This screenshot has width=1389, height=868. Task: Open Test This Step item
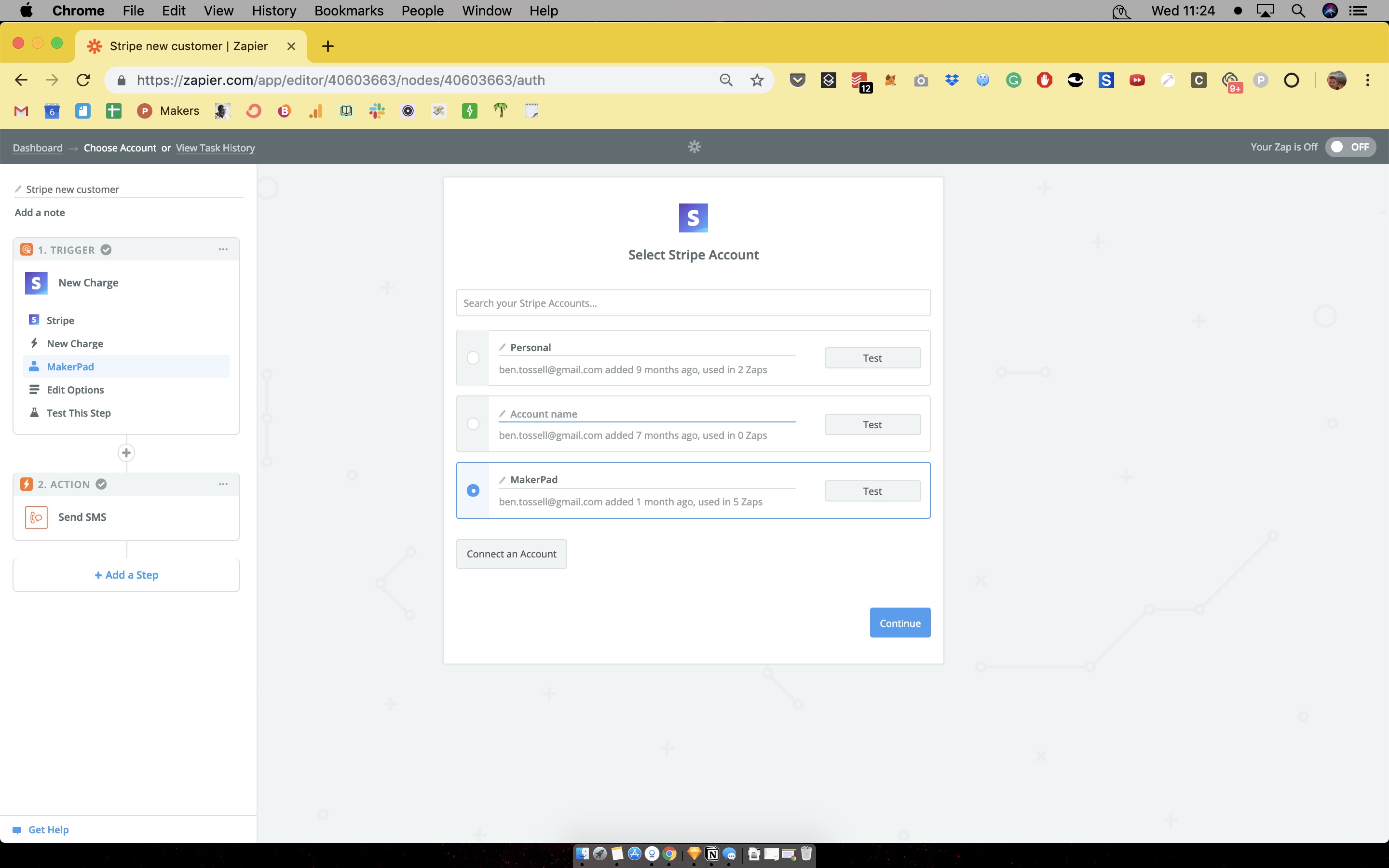point(126,413)
